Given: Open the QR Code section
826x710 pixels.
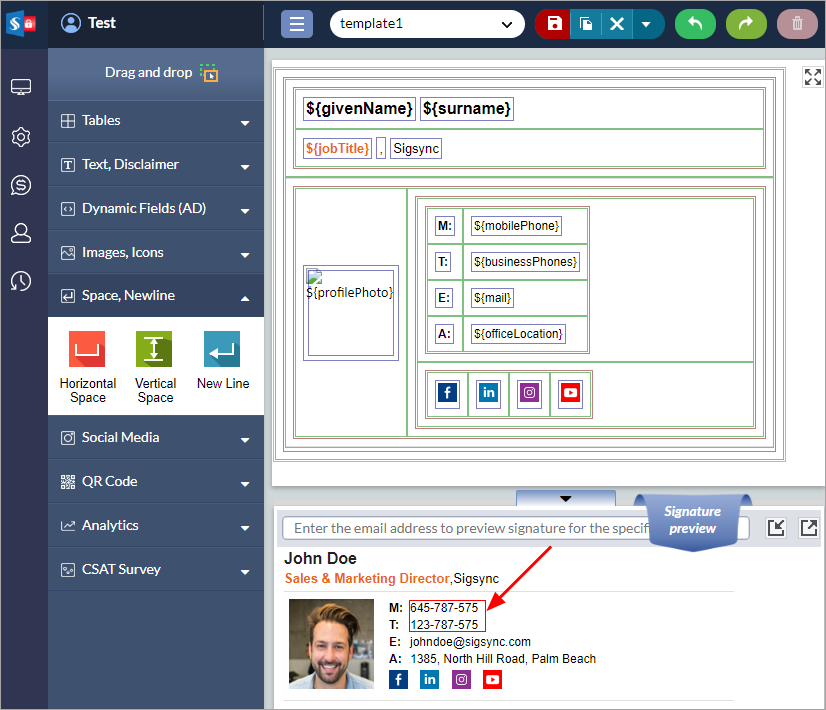Looking at the screenshot, I should pyautogui.click(x=155, y=482).
